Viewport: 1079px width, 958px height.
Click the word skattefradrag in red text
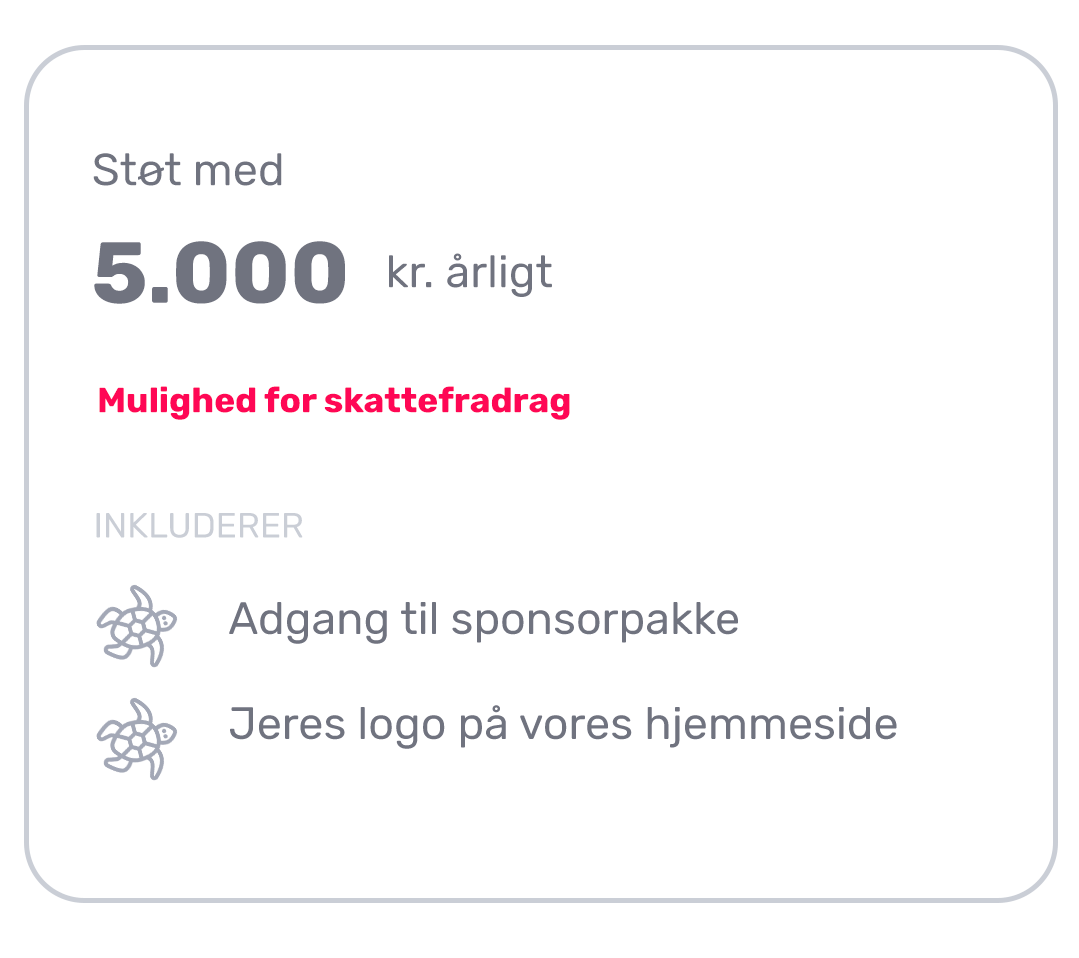[x=447, y=401]
